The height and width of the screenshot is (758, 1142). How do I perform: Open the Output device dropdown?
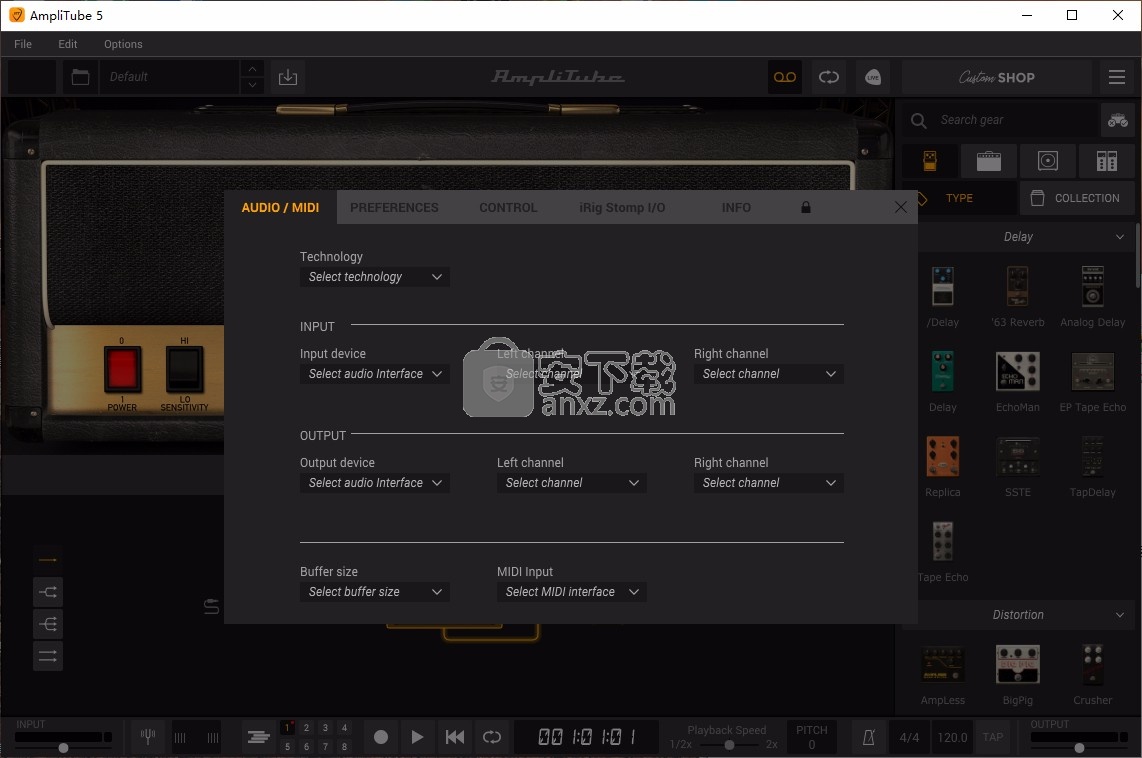374,483
